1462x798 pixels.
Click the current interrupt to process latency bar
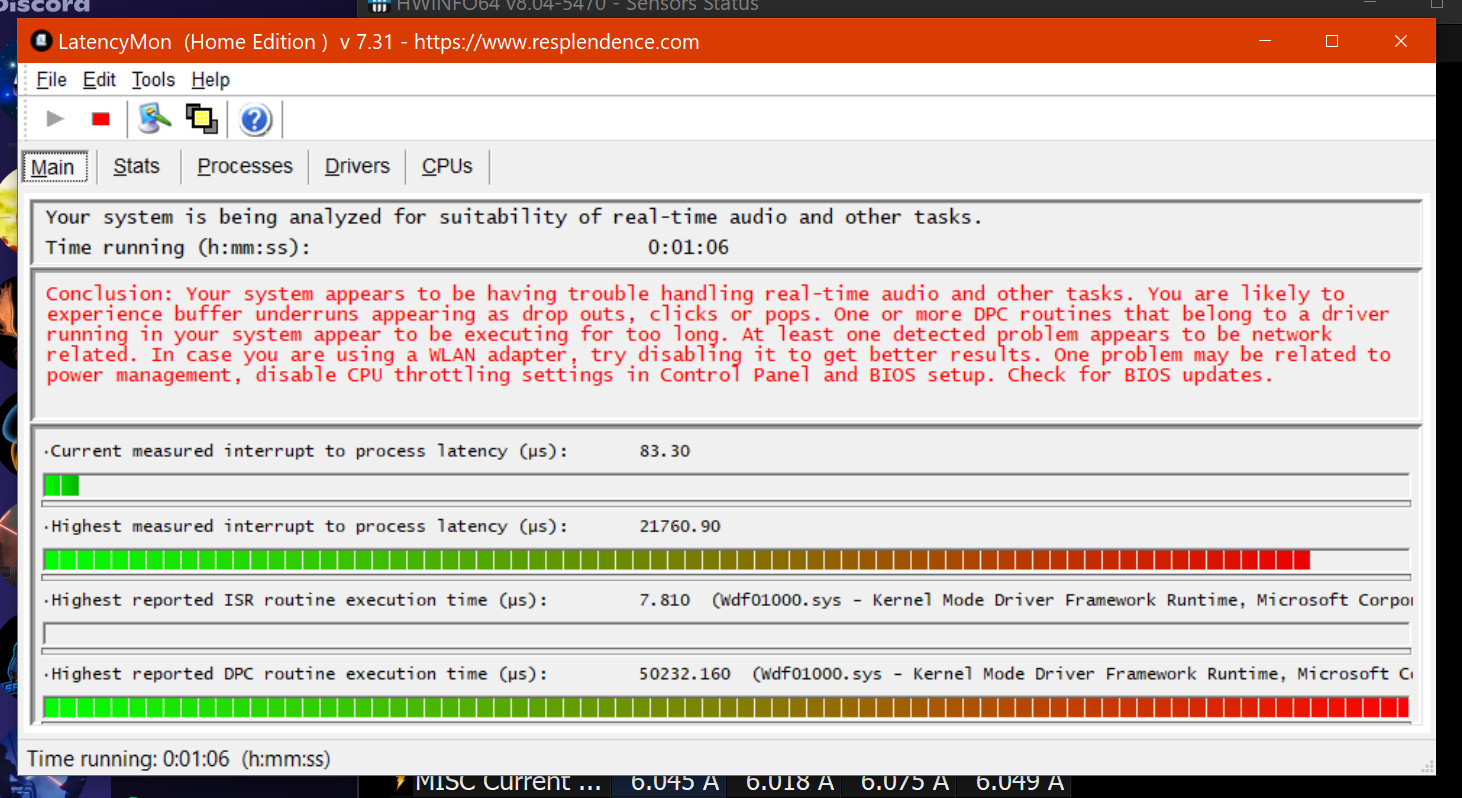pyautogui.click(x=727, y=485)
